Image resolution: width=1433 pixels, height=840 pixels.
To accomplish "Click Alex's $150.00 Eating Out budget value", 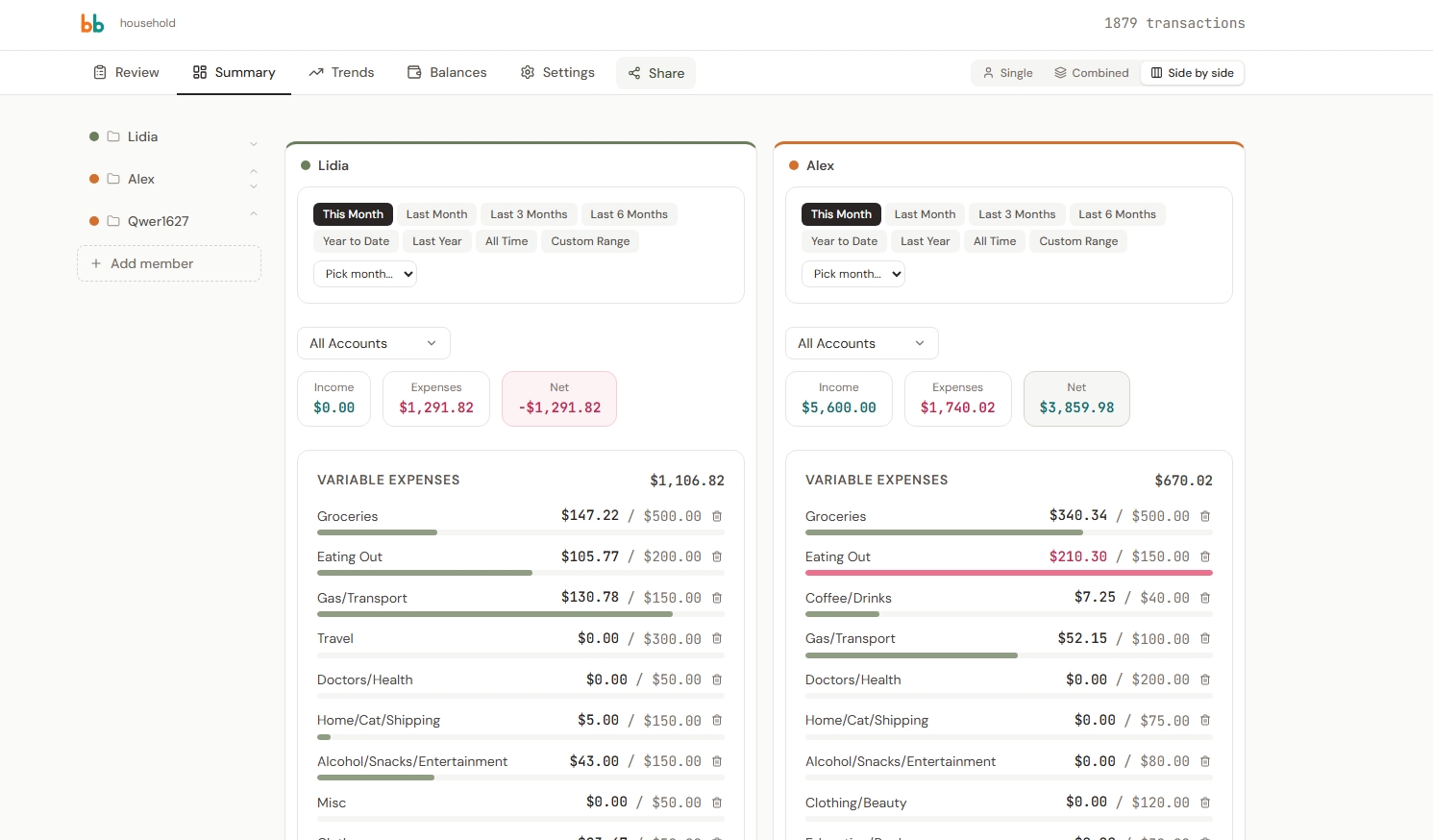I will [1161, 556].
